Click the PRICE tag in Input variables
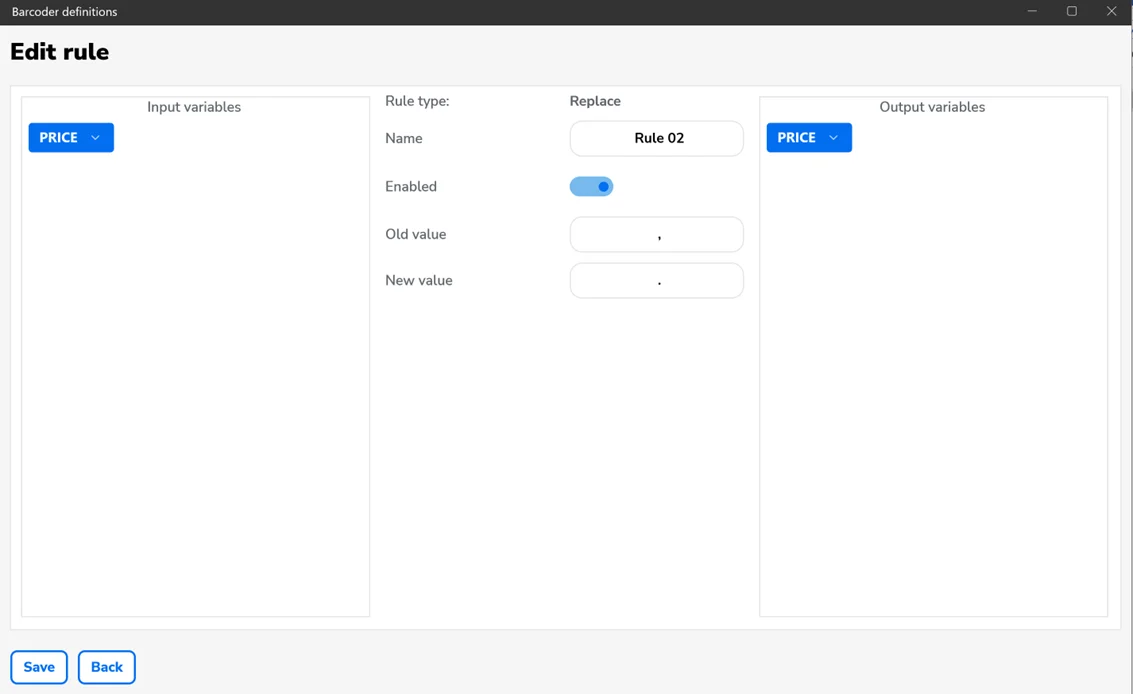The height and width of the screenshot is (694, 1133). click(x=59, y=138)
